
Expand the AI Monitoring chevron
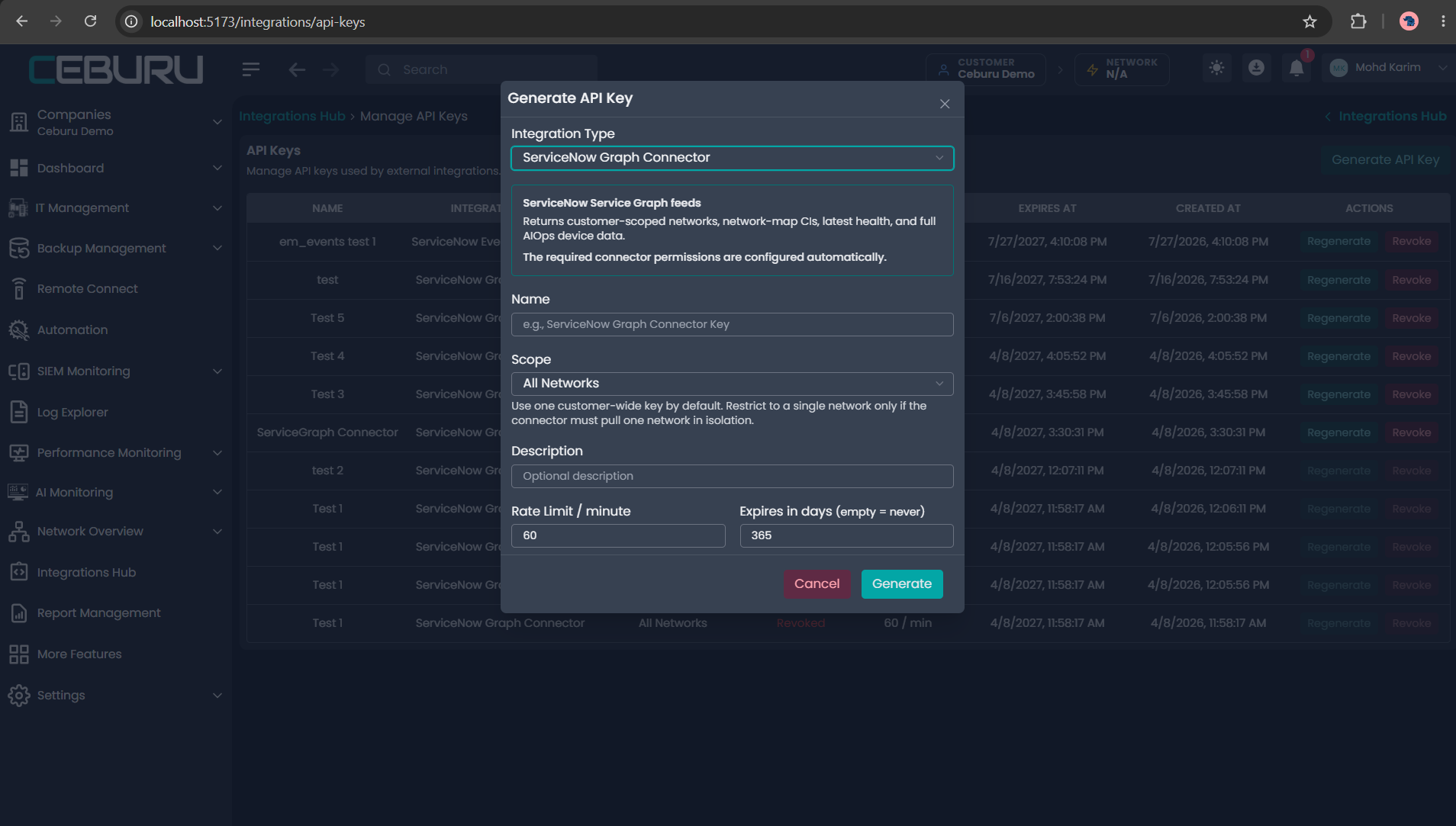tap(217, 492)
